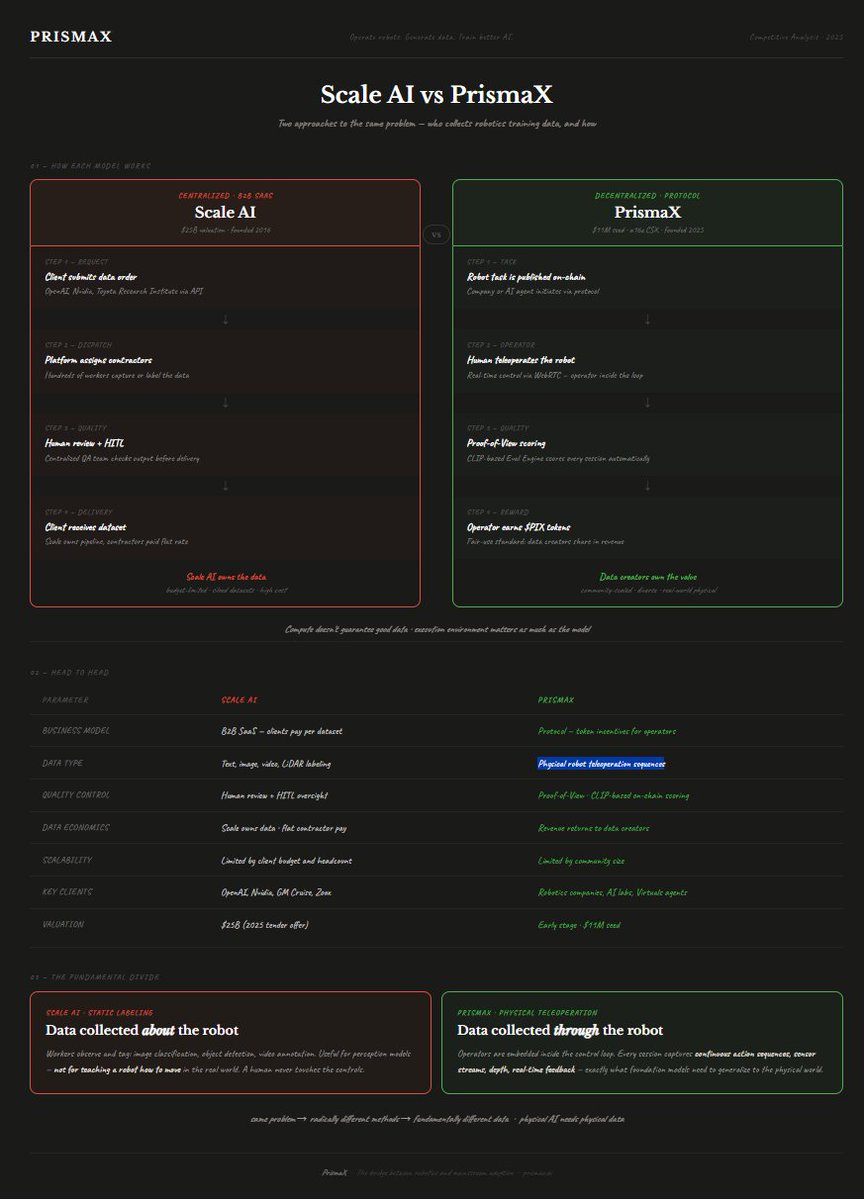Select 'Robot task is published on-chain' step

point(526,277)
